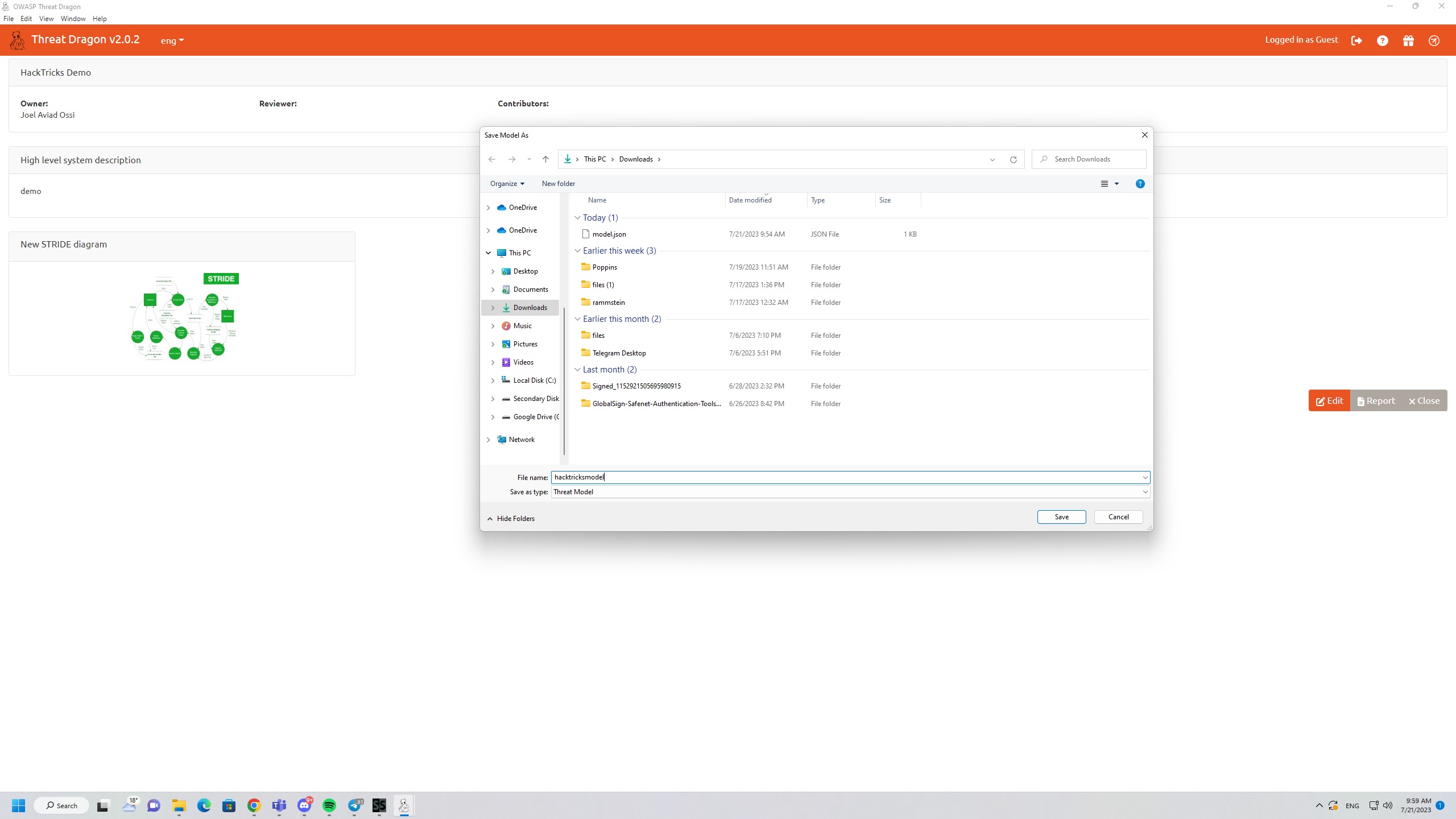Expand the Local Disk (C:) tree node
Image resolution: width=1456 pixels, height=819 pixels.
pyautogui.click(x=493, y=380)
